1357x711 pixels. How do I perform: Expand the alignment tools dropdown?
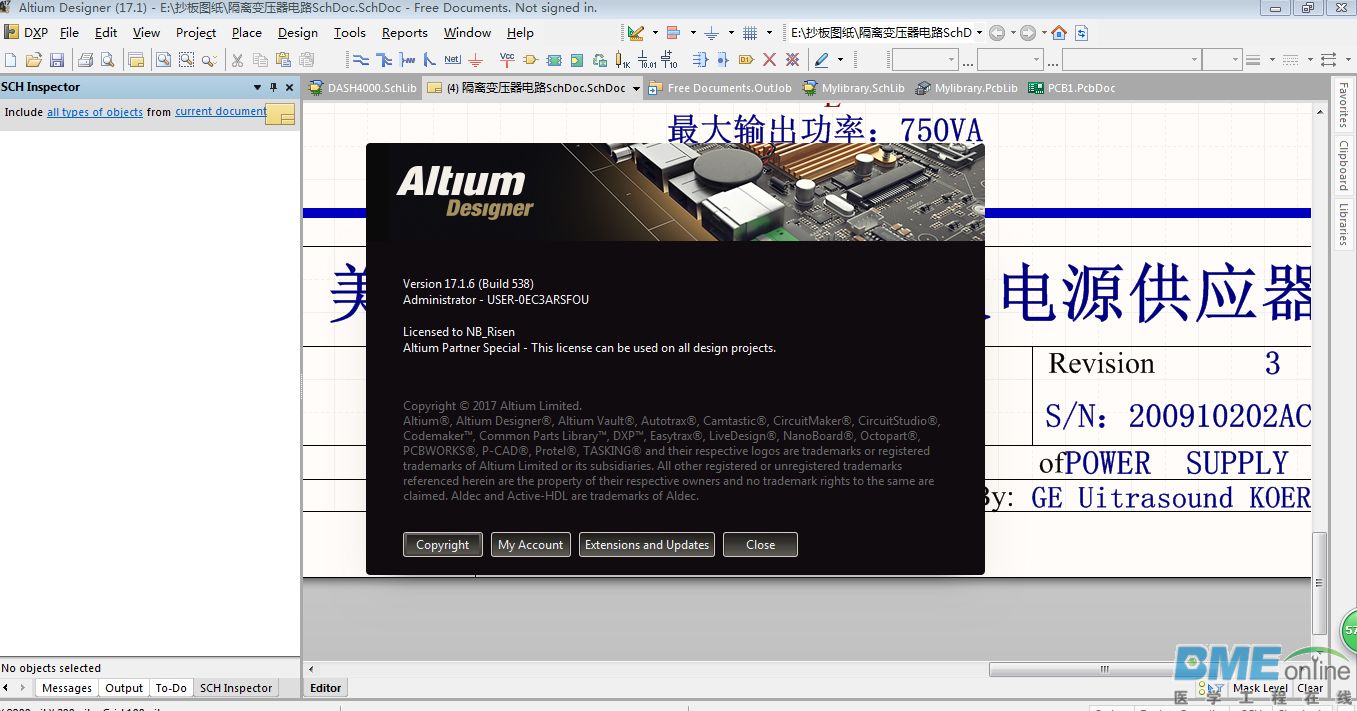tap(693, 32)
